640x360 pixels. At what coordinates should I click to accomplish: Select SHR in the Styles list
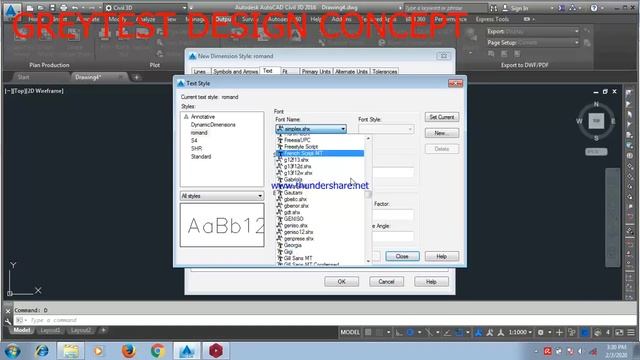click(196, 149)
